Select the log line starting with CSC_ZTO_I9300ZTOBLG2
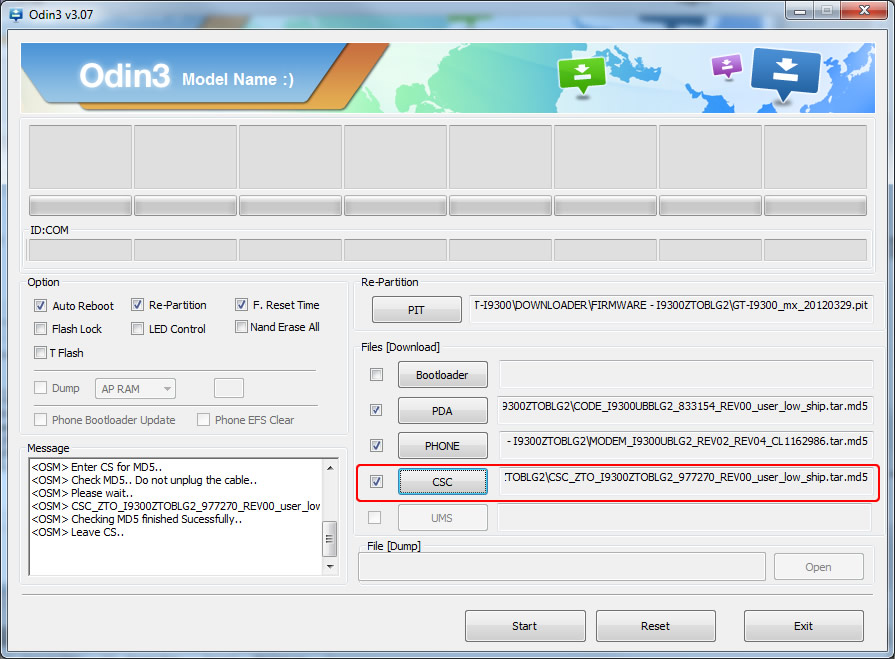 point(176,506)
